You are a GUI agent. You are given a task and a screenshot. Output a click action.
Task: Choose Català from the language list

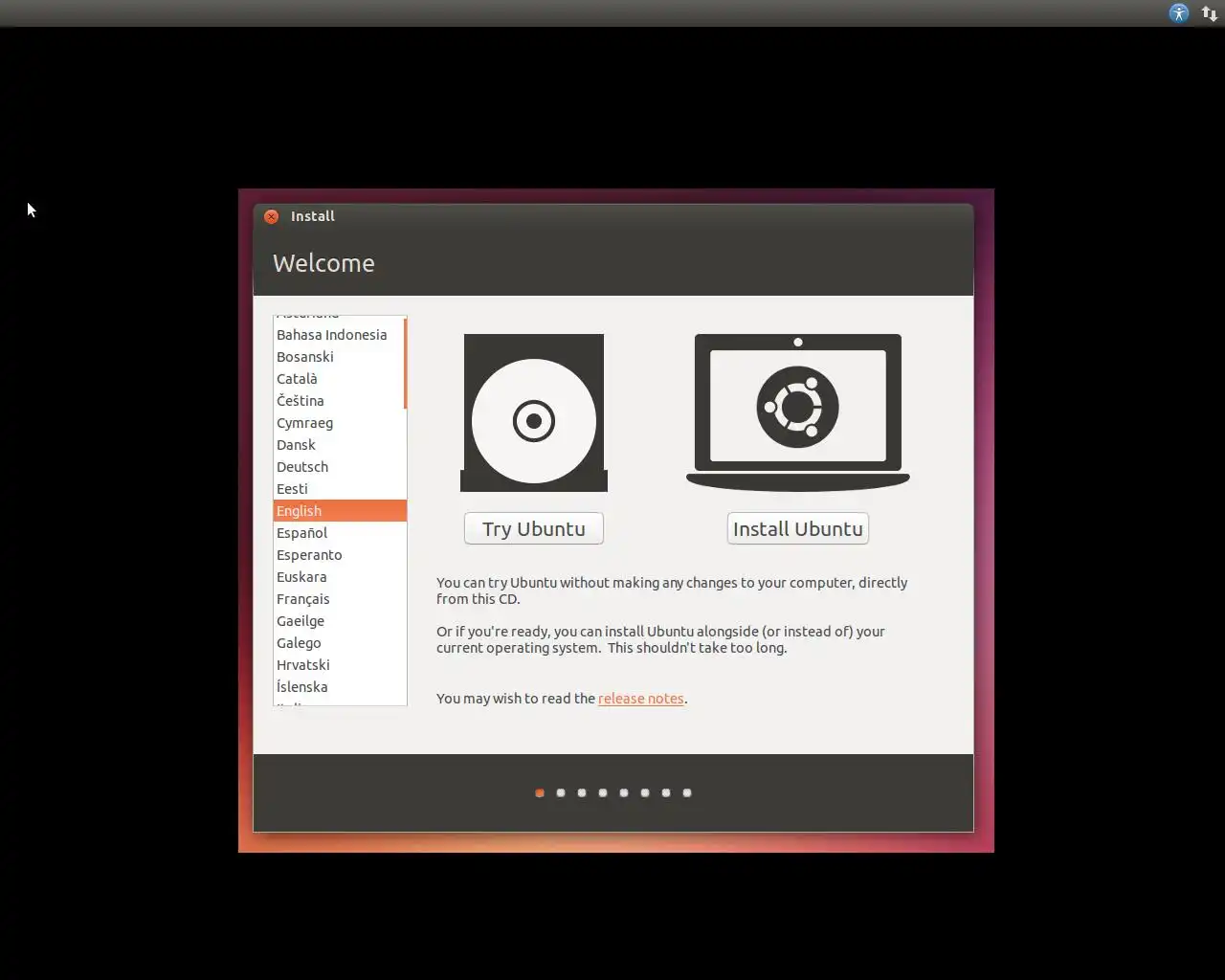point(340,379)
